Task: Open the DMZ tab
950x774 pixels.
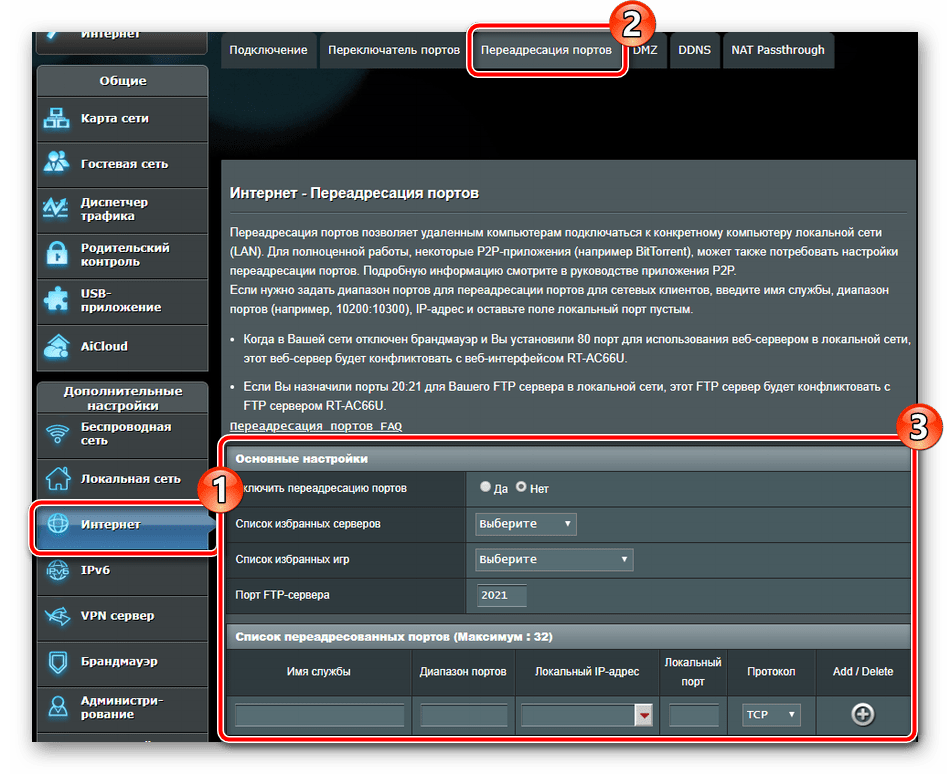Action: coord(646,50)
